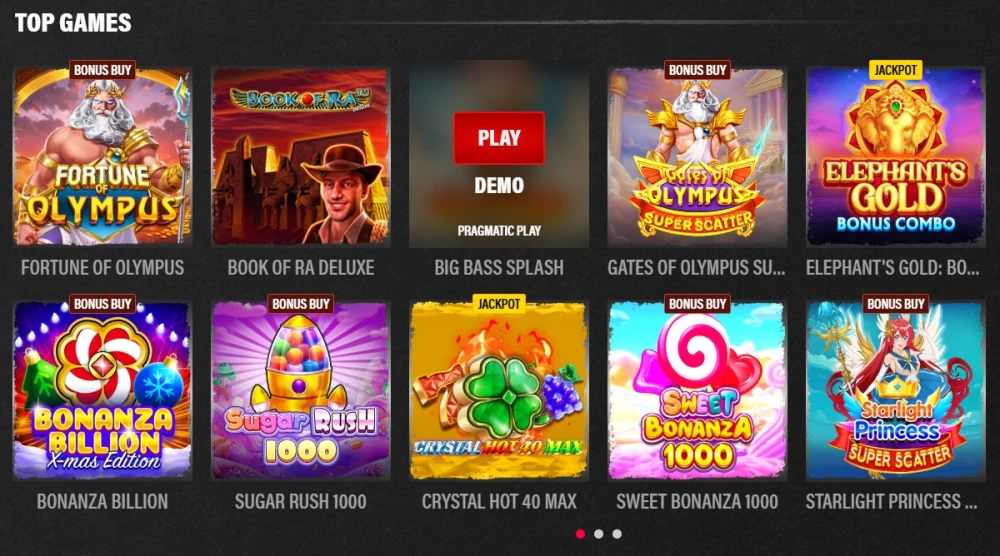Open the Book of Ra Deluxe thumbnail
The height and width of the screenshot is (556, 1000).
(300, 156)
